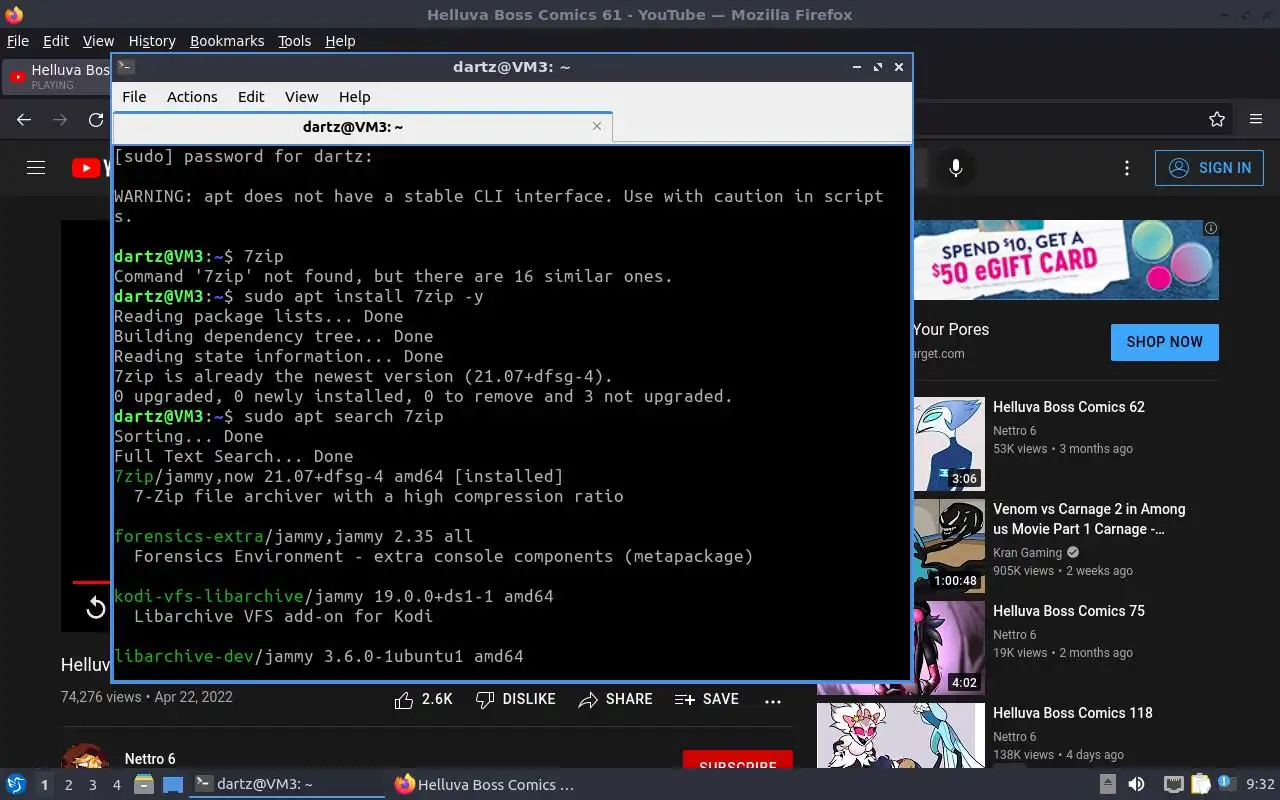1280x800 pixels.
Task: Save video to playlist
Action: [707, 700]
